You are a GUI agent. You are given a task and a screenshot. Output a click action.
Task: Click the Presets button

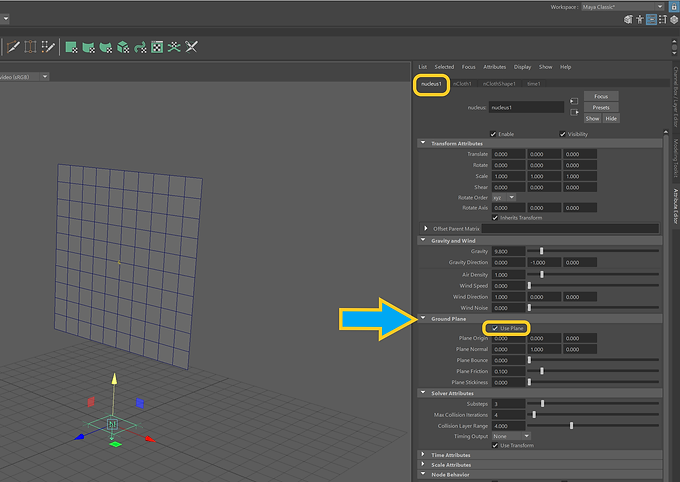[x=601, y=108]
